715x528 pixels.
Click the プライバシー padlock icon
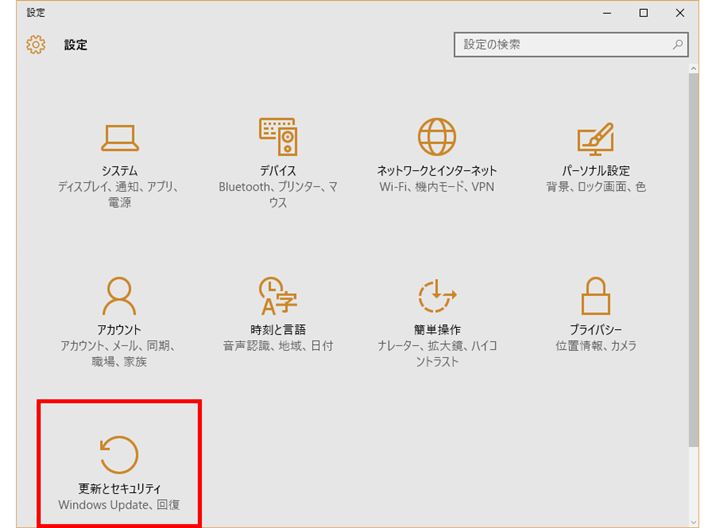[596, 296]
